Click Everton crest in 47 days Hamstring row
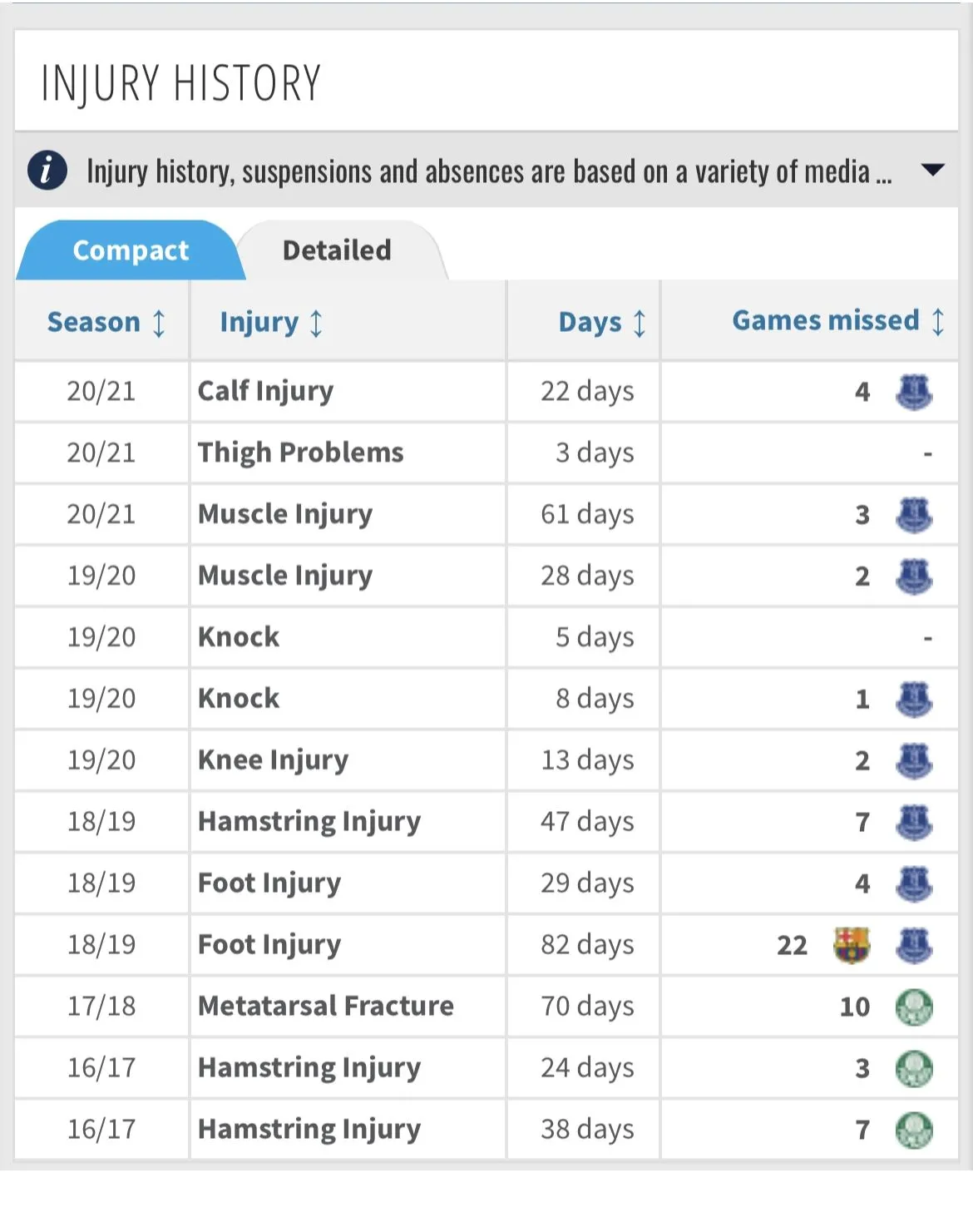973x1232 pixels. click(914, 822)
